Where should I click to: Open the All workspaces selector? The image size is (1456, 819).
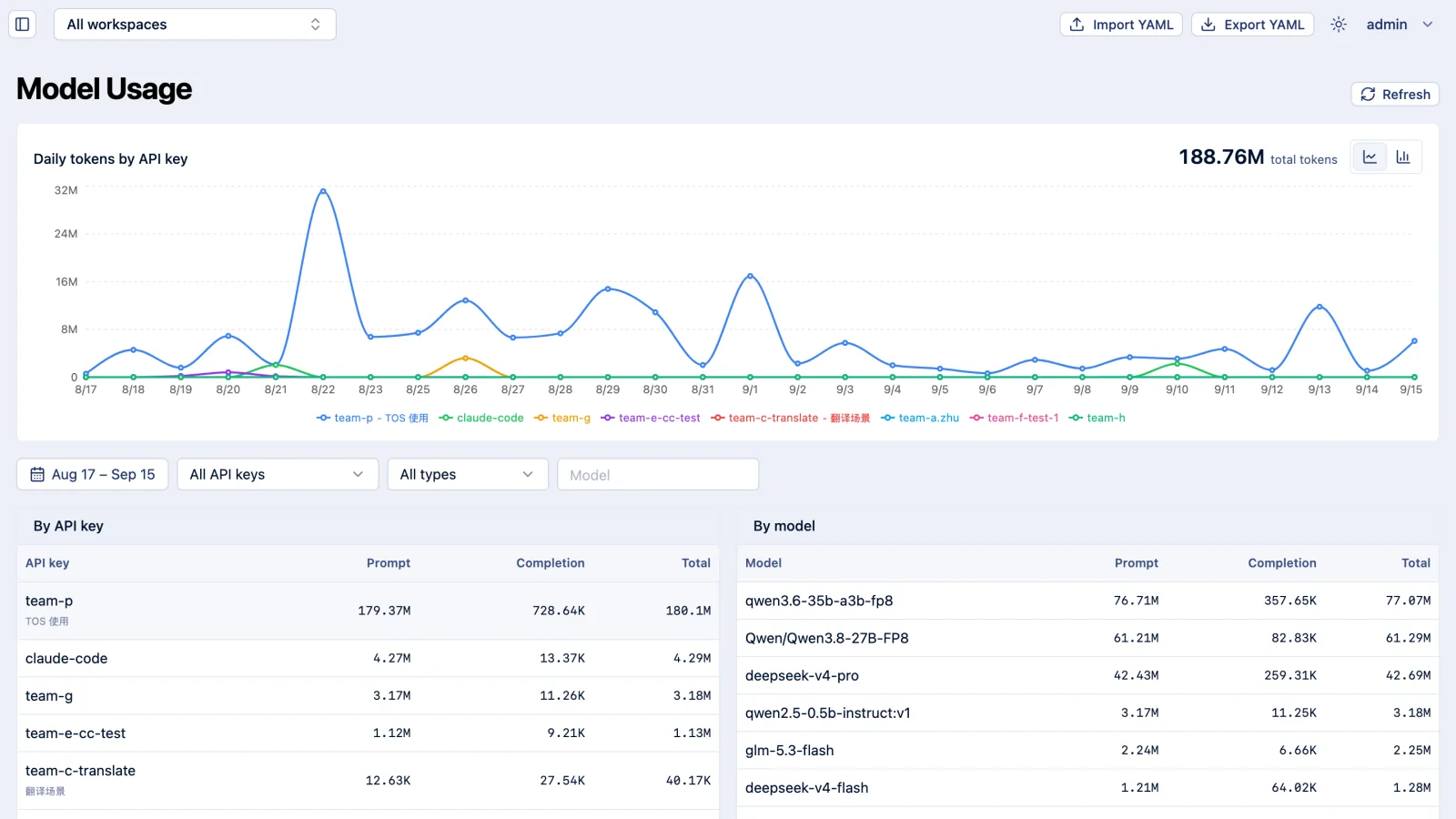pyautogui.click(x=195, y=25)
